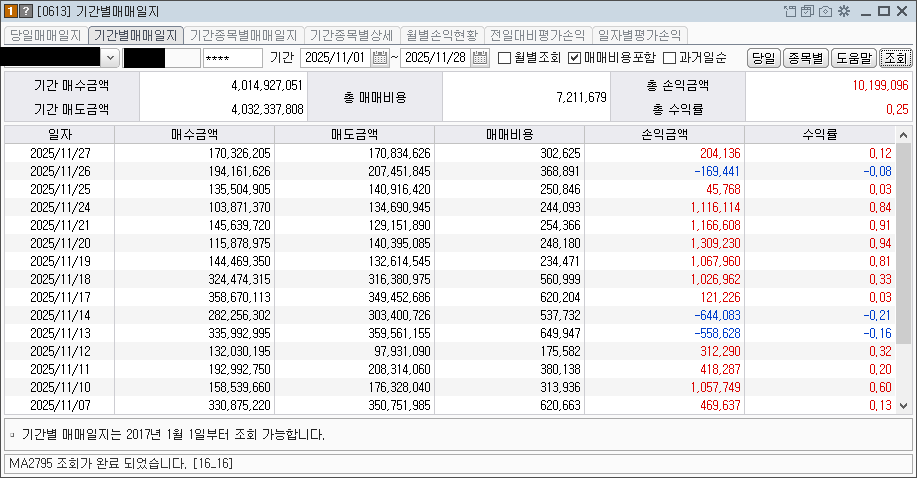917x478 pixels.
Task: Enable the 월별조회 checkbox
Action: pyautogui.click(x=504, y=58)
